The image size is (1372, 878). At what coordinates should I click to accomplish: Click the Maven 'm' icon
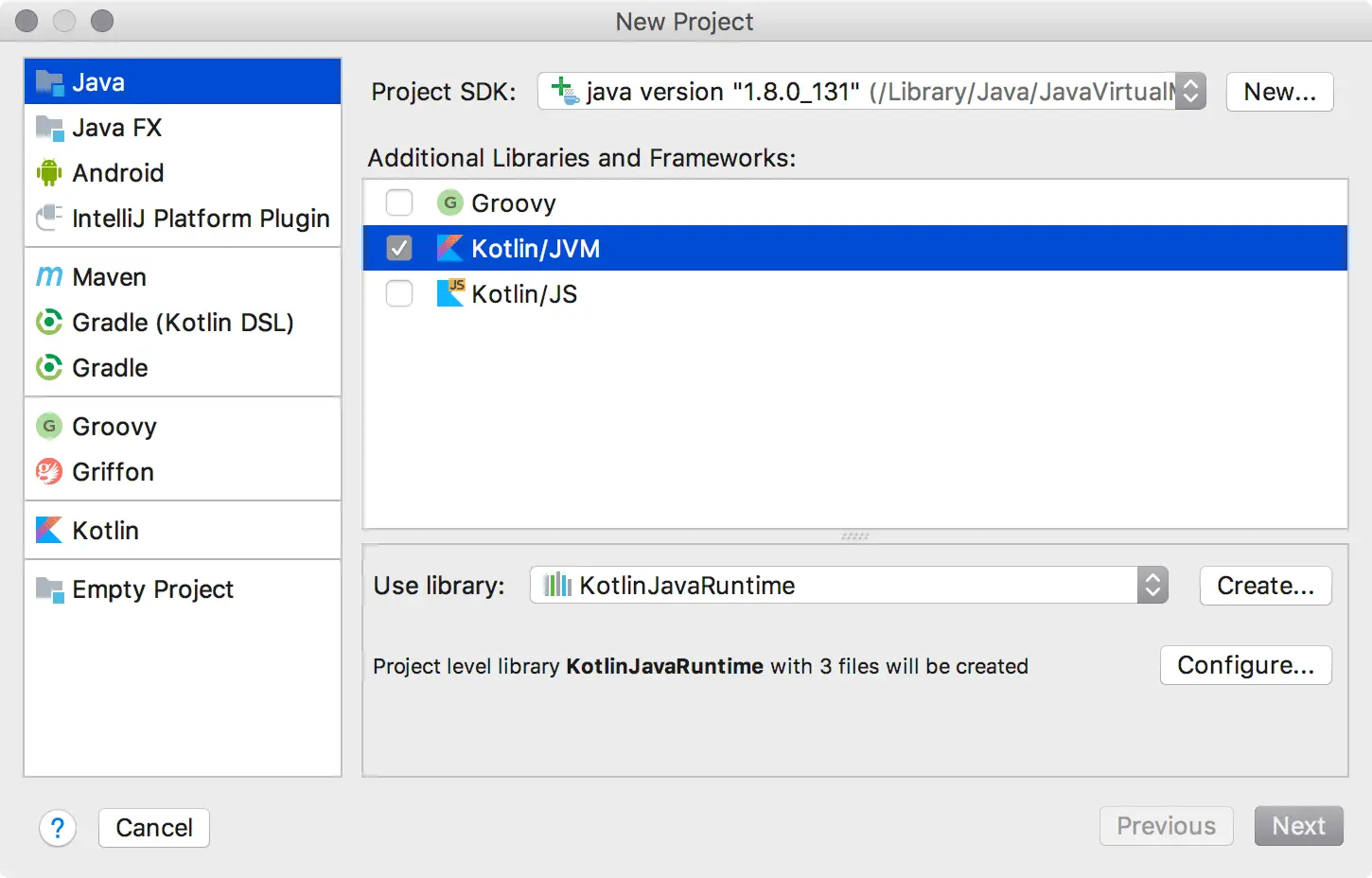coord(49,276)
